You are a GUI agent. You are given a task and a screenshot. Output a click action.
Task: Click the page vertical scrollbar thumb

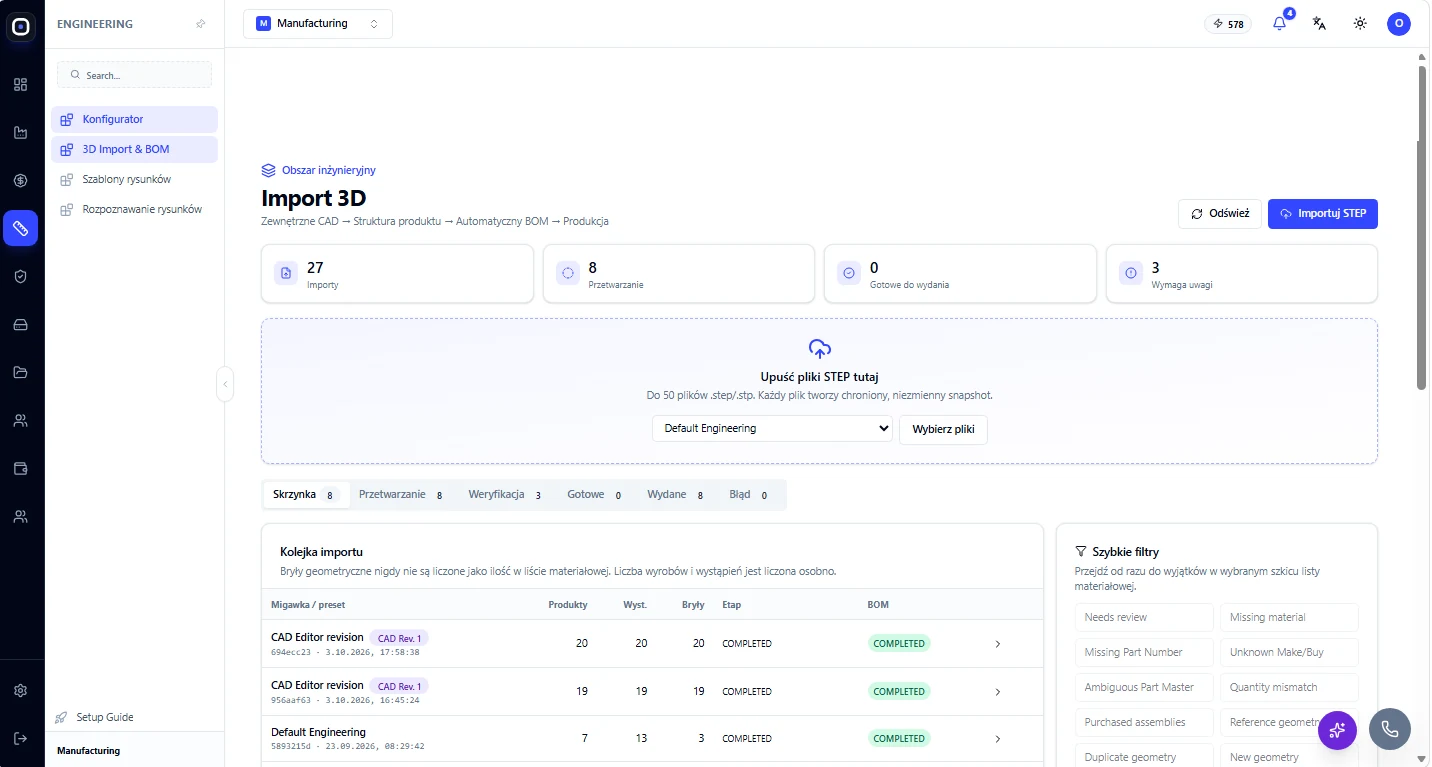pos(1421,227)
